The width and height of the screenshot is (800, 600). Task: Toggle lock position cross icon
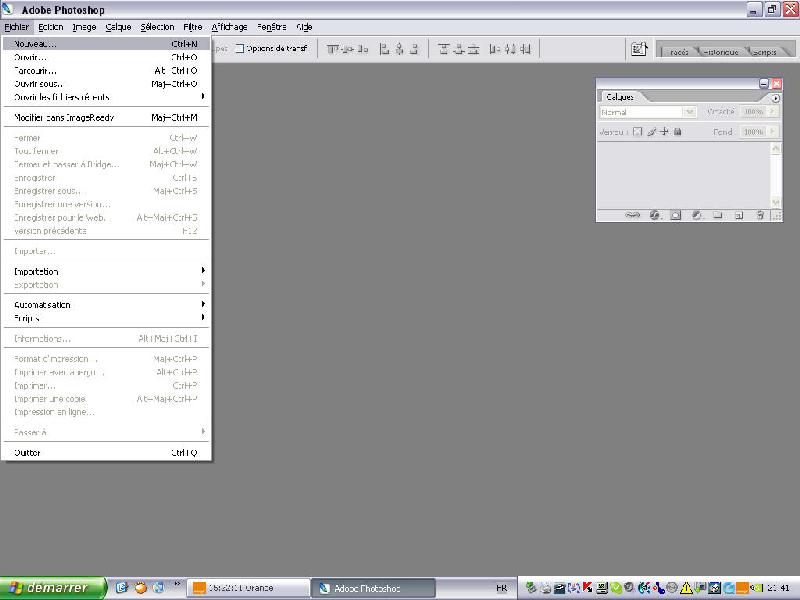click(664, 132)
